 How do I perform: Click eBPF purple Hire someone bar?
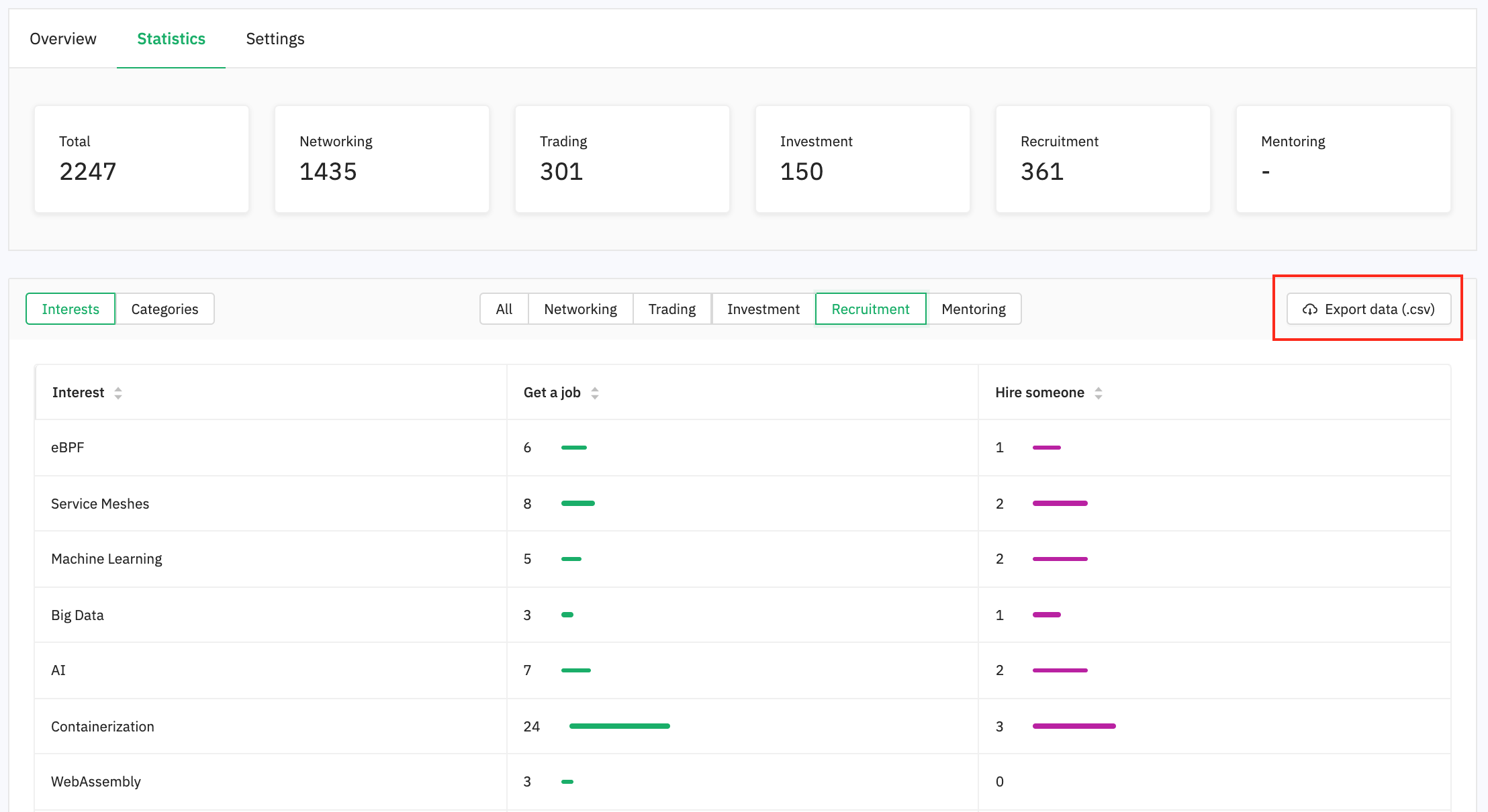pyautogui.click(x=1047, y=448)
